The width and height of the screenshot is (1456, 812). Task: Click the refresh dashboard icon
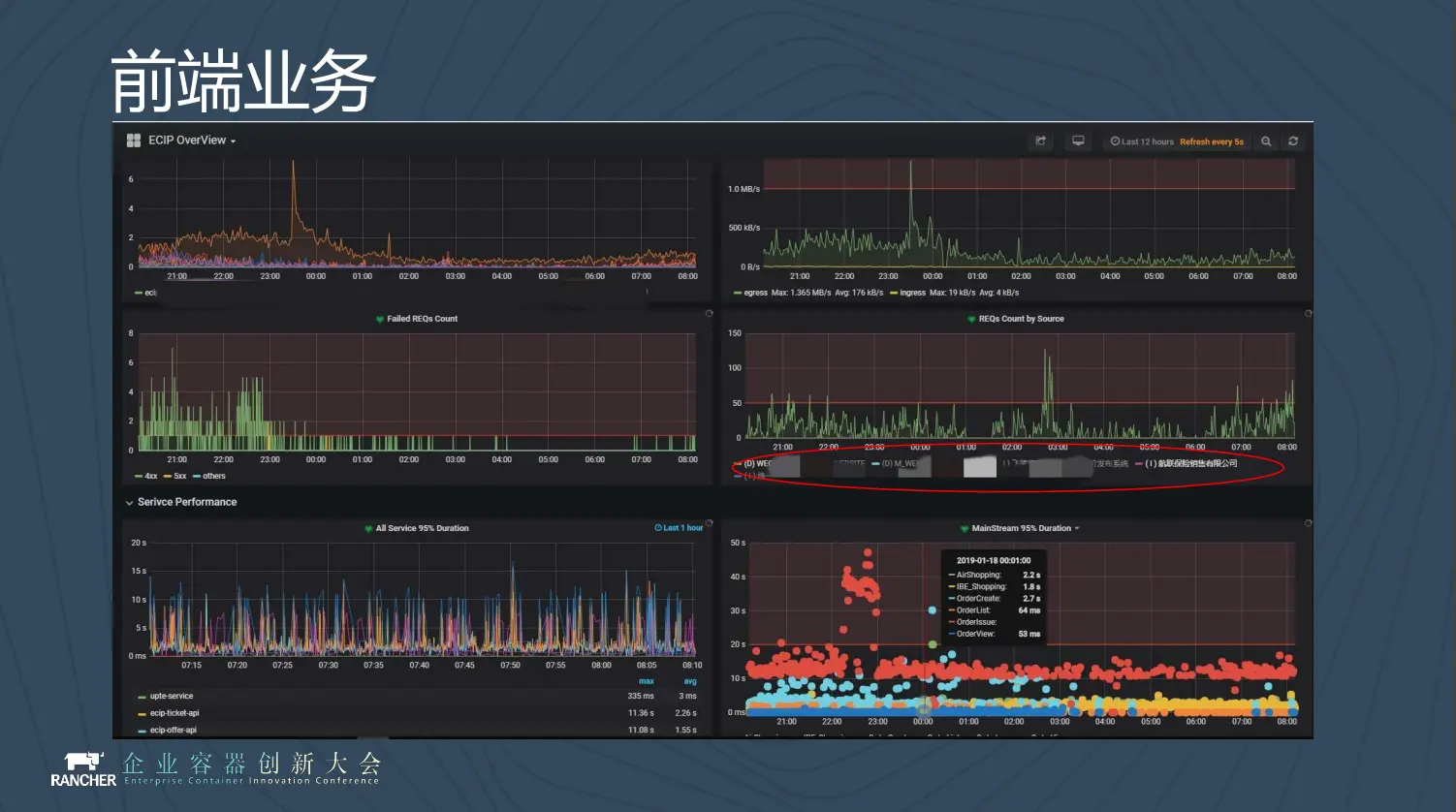coord(1293,141)
